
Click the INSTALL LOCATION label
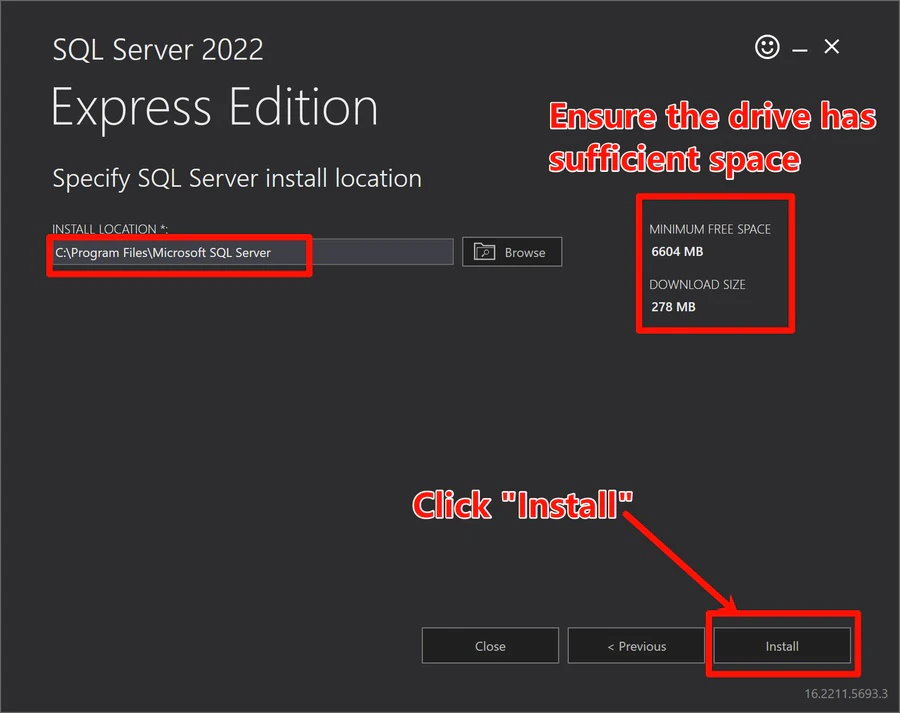pos(110,228)
